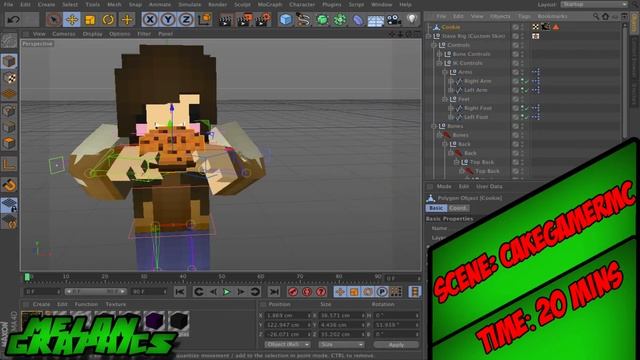The image size is (640, 360).
Task: Click the floor environment icon
Action: tap(376, 20)
